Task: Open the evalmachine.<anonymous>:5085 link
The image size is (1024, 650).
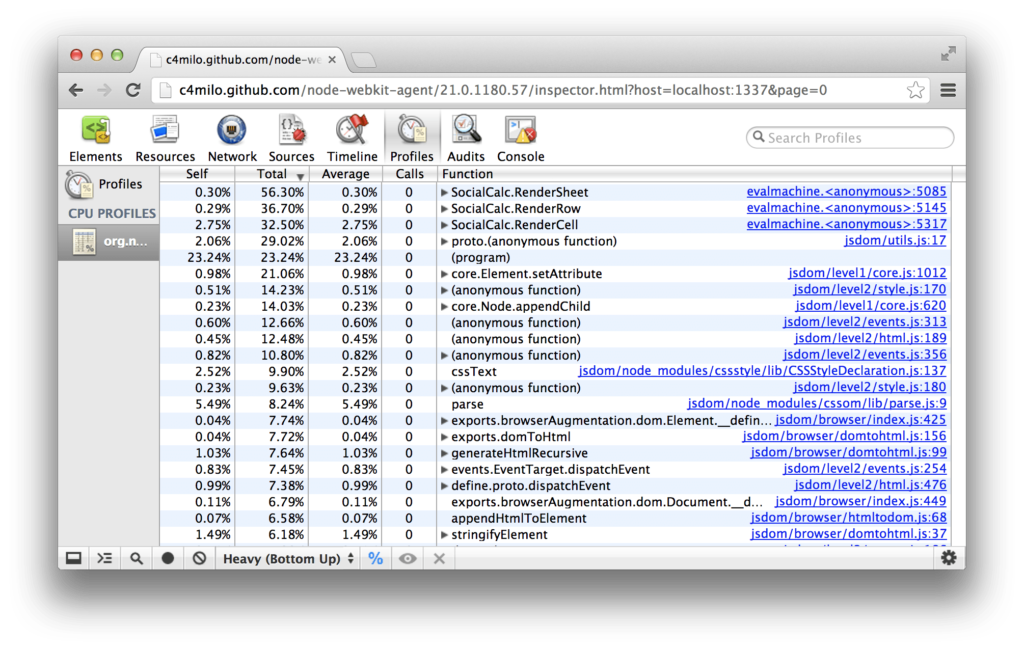Action: [847, 192]
